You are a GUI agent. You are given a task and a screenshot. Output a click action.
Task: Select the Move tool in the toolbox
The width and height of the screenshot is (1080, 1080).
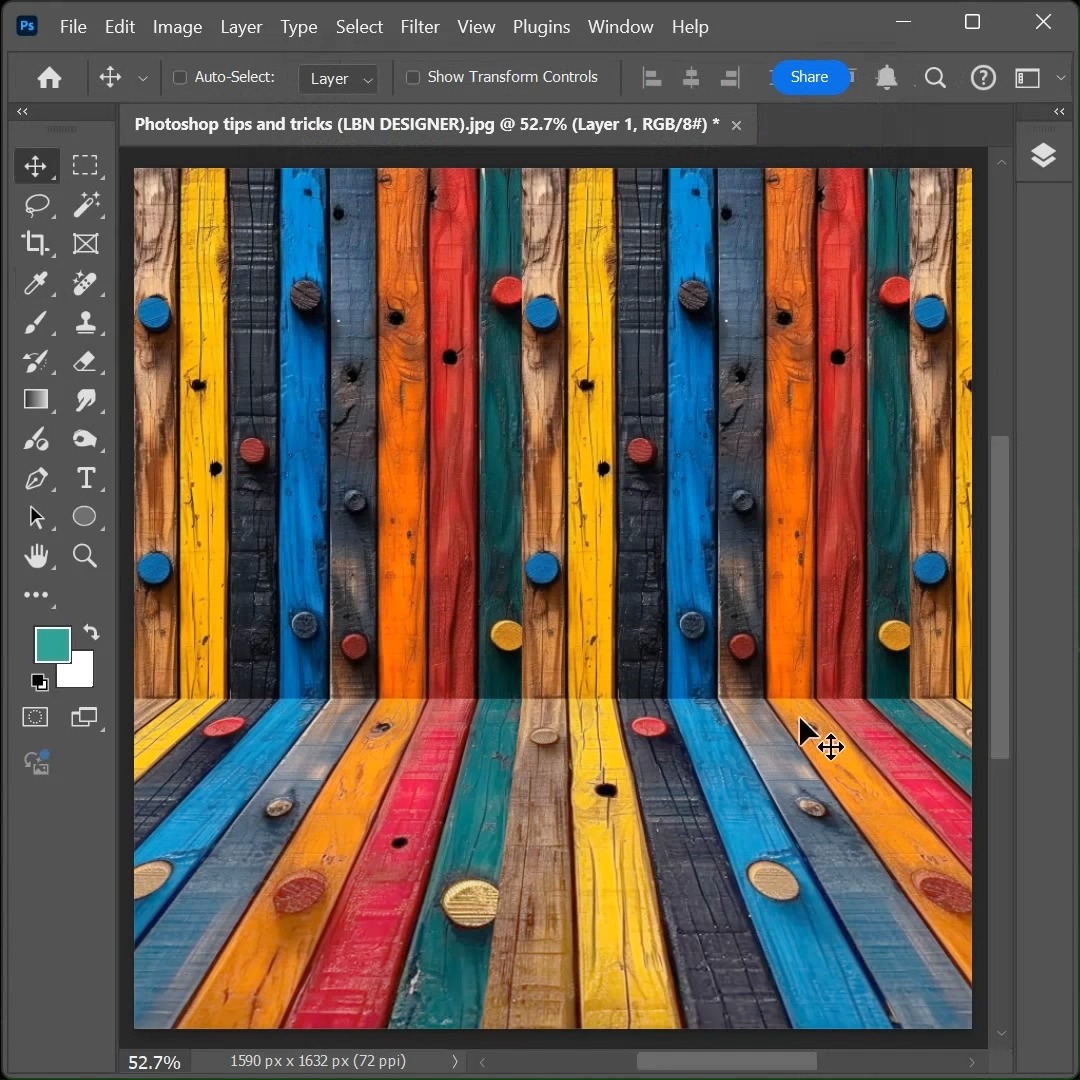35,166
